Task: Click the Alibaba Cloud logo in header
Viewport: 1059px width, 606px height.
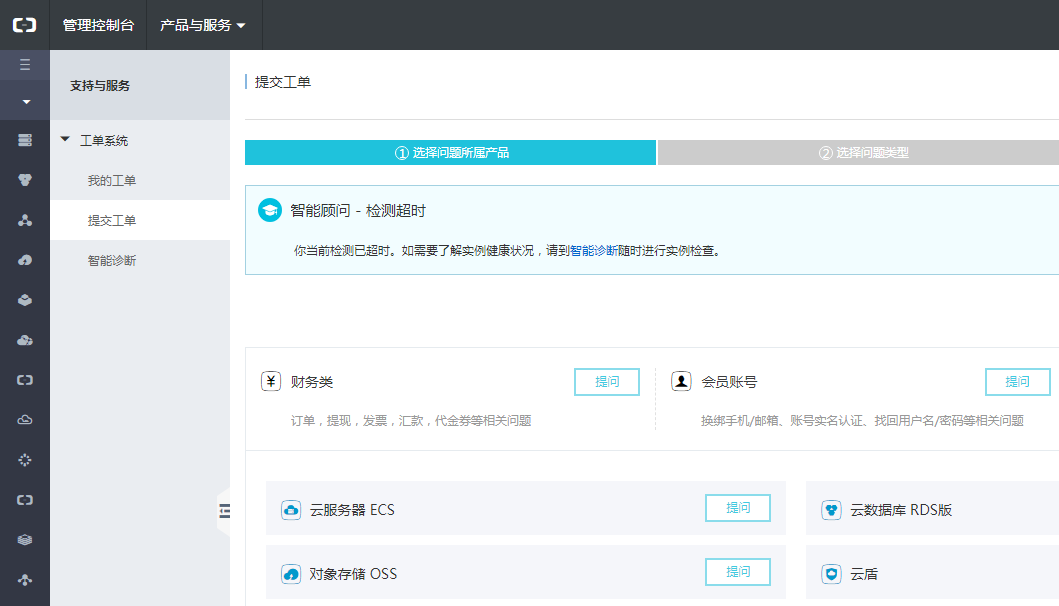Action: pos(24,25)
